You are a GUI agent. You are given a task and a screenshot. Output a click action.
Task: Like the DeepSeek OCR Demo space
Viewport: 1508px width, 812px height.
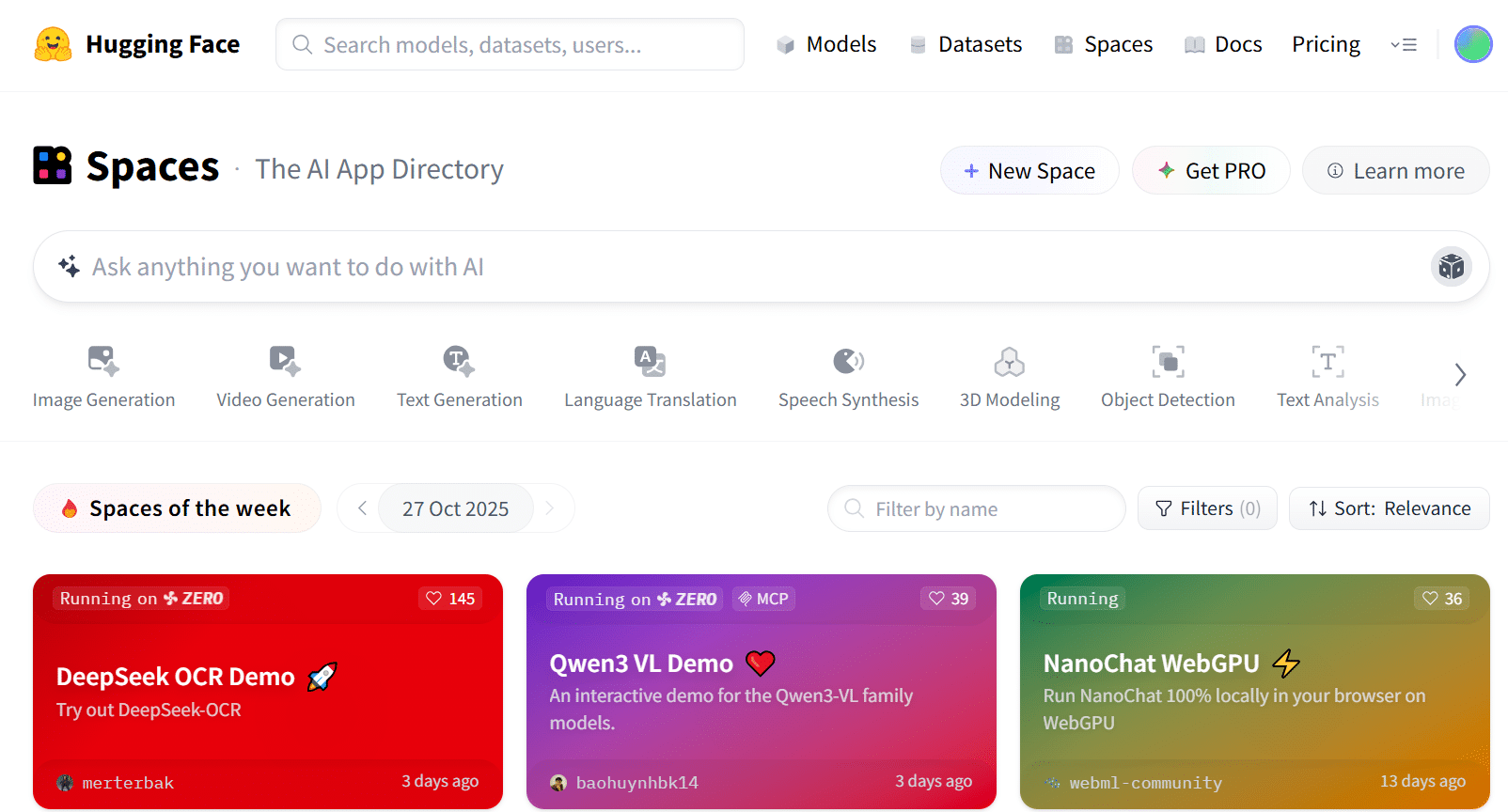450,599
